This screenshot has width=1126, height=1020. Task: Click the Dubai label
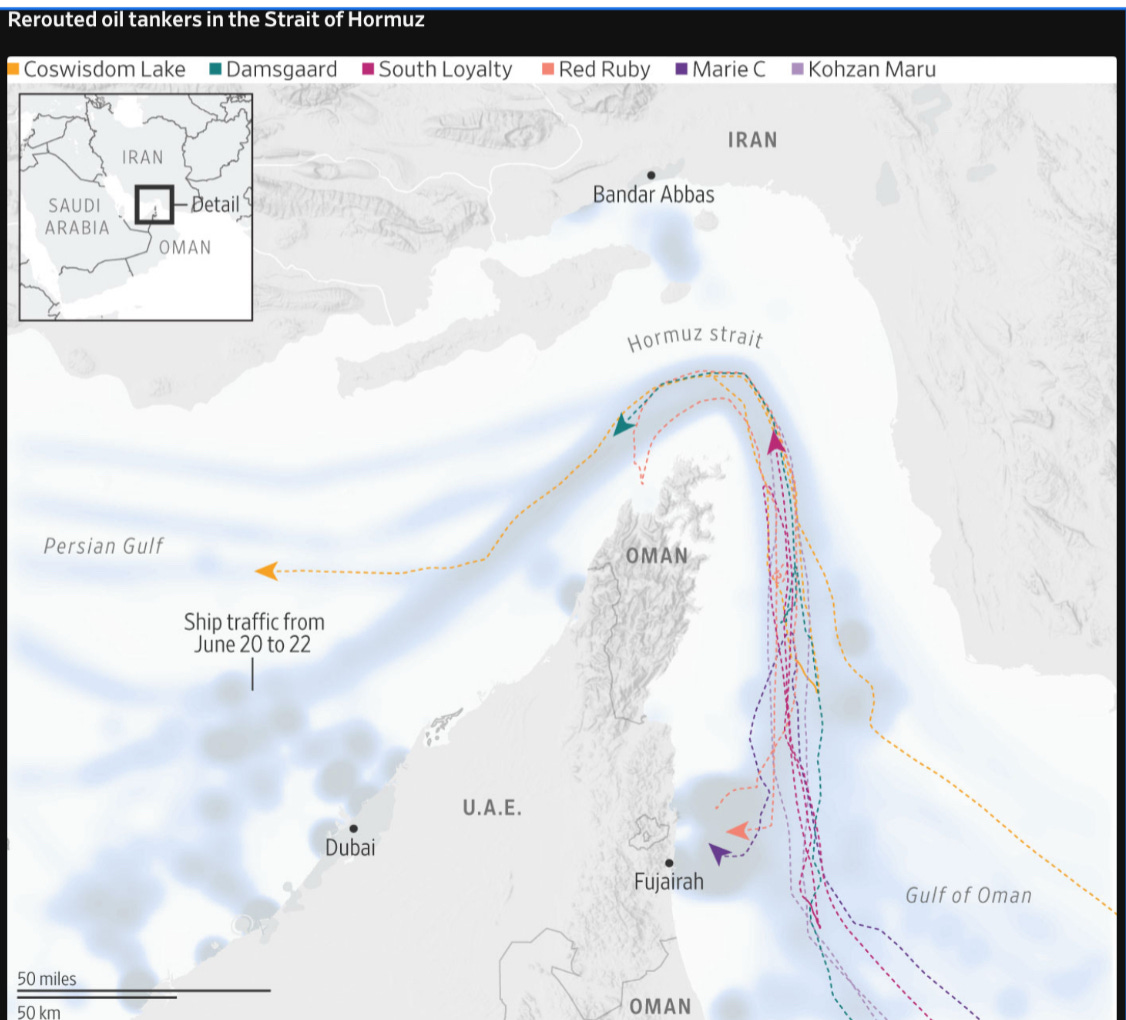coord(350,848)
